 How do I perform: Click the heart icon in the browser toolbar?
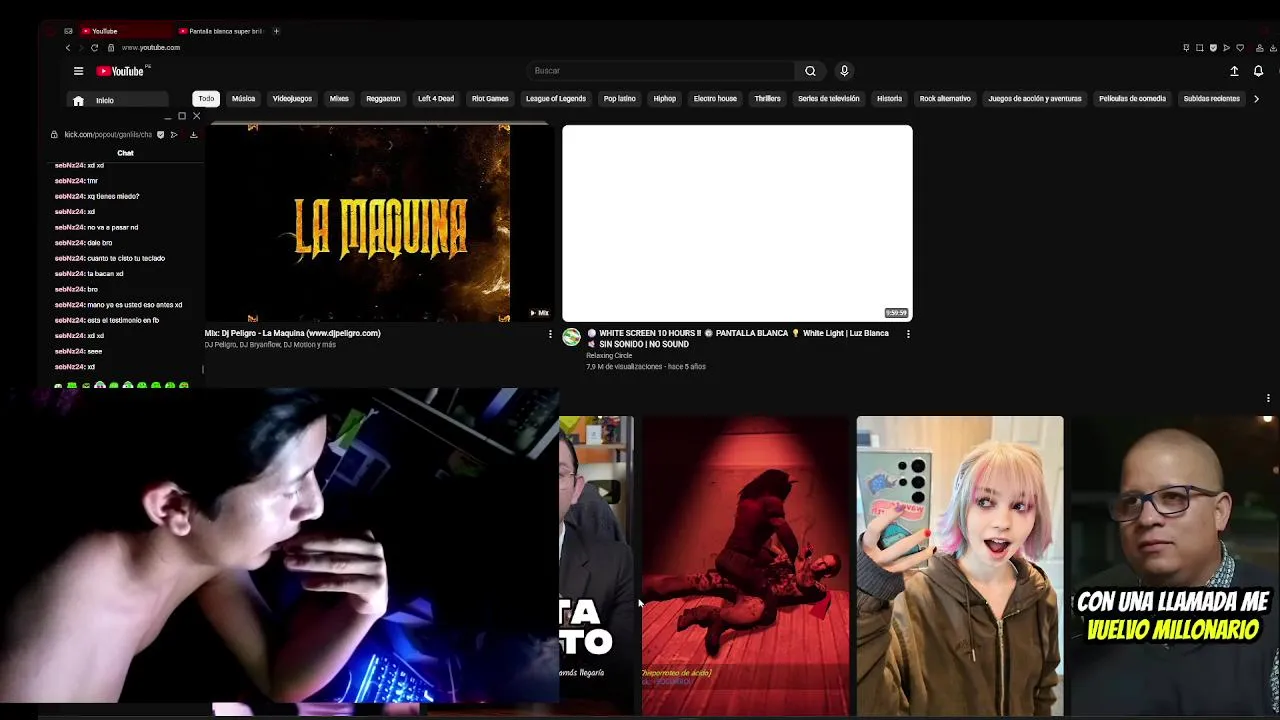pos(1240,48)
